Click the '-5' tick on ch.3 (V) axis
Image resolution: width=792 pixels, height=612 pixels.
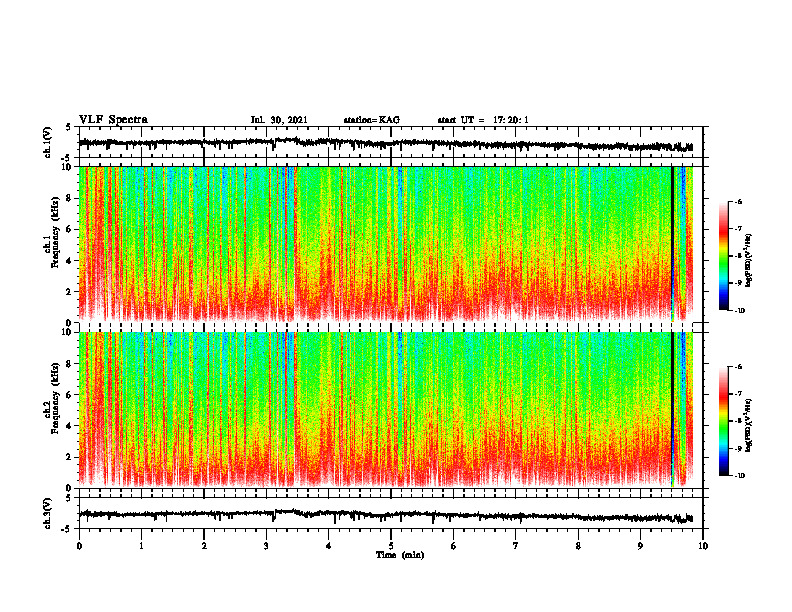pyautogui.click(x=67, y=529)
